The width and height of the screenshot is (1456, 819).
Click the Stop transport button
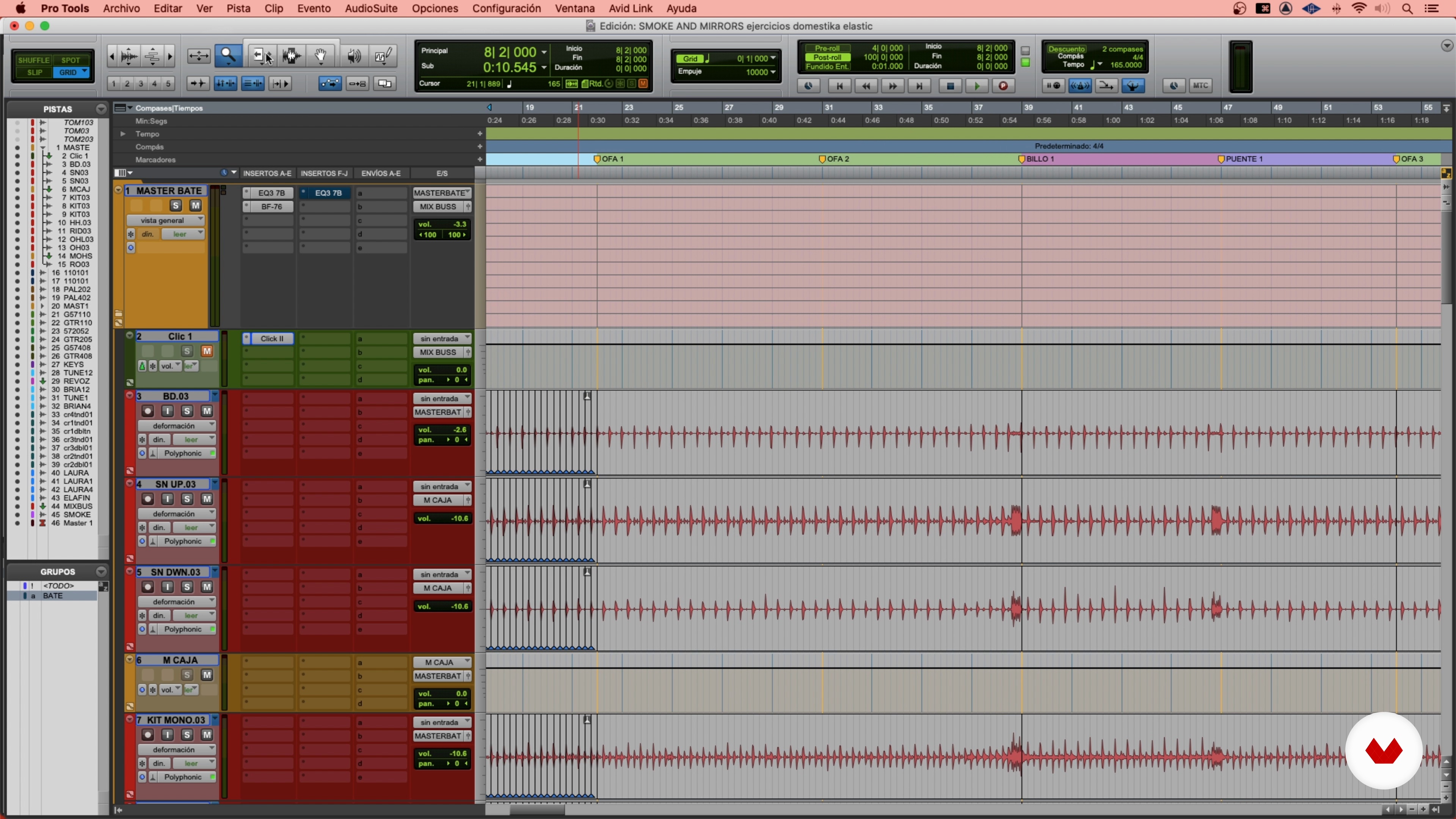pyautogui.click(x=950, y=86)
